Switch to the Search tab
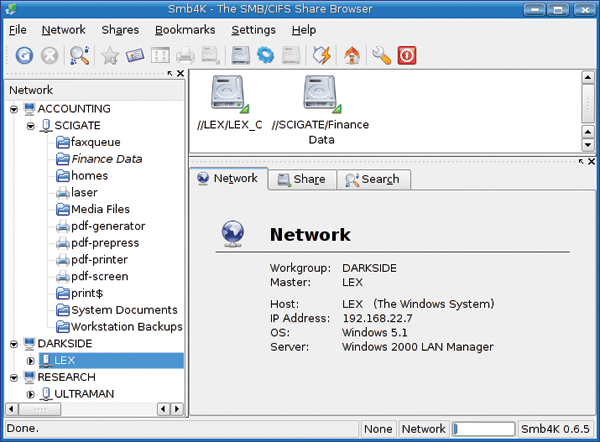 click(370, 179)
